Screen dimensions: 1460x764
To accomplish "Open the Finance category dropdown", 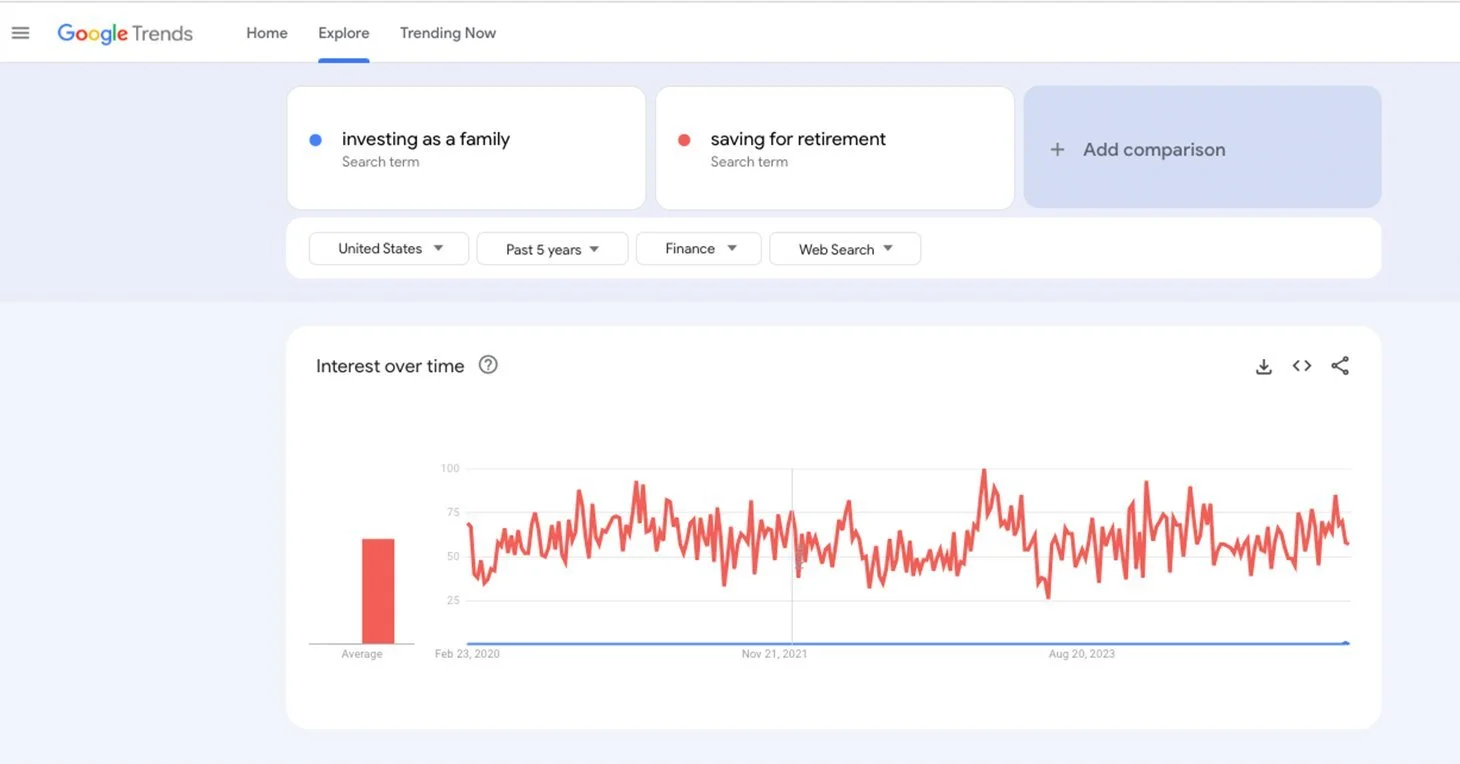I will [698, 248].
